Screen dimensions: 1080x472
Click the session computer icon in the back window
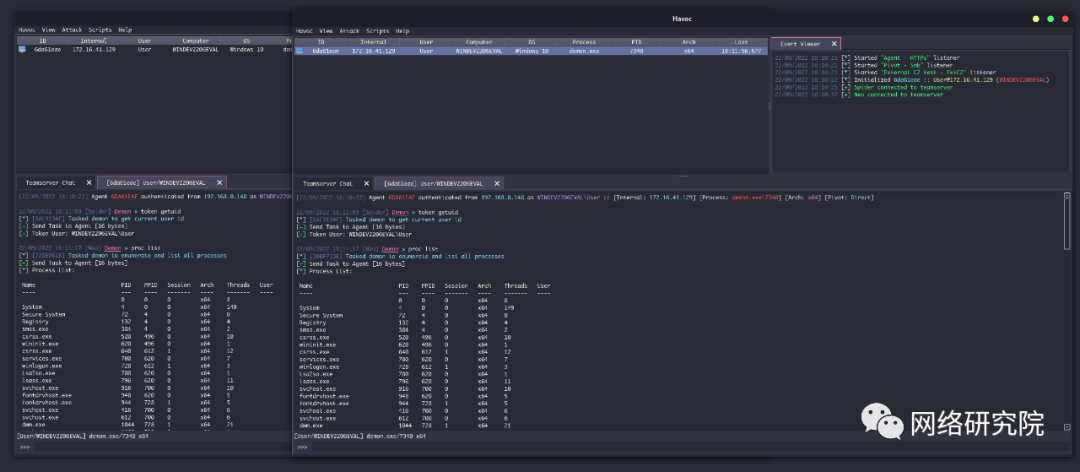click(x=22, y=50)
